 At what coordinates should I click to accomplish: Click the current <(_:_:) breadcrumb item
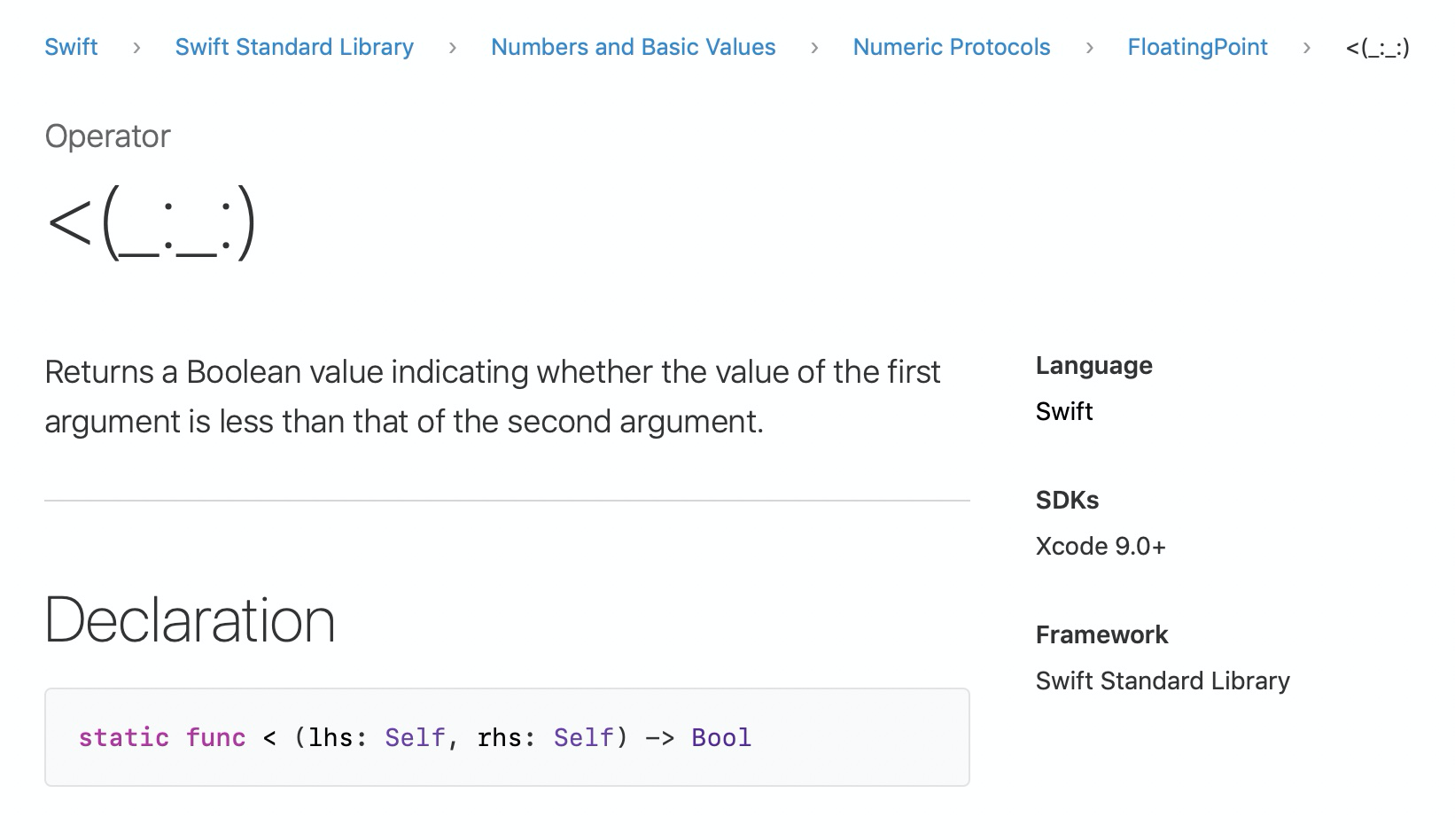(1377, 48)
